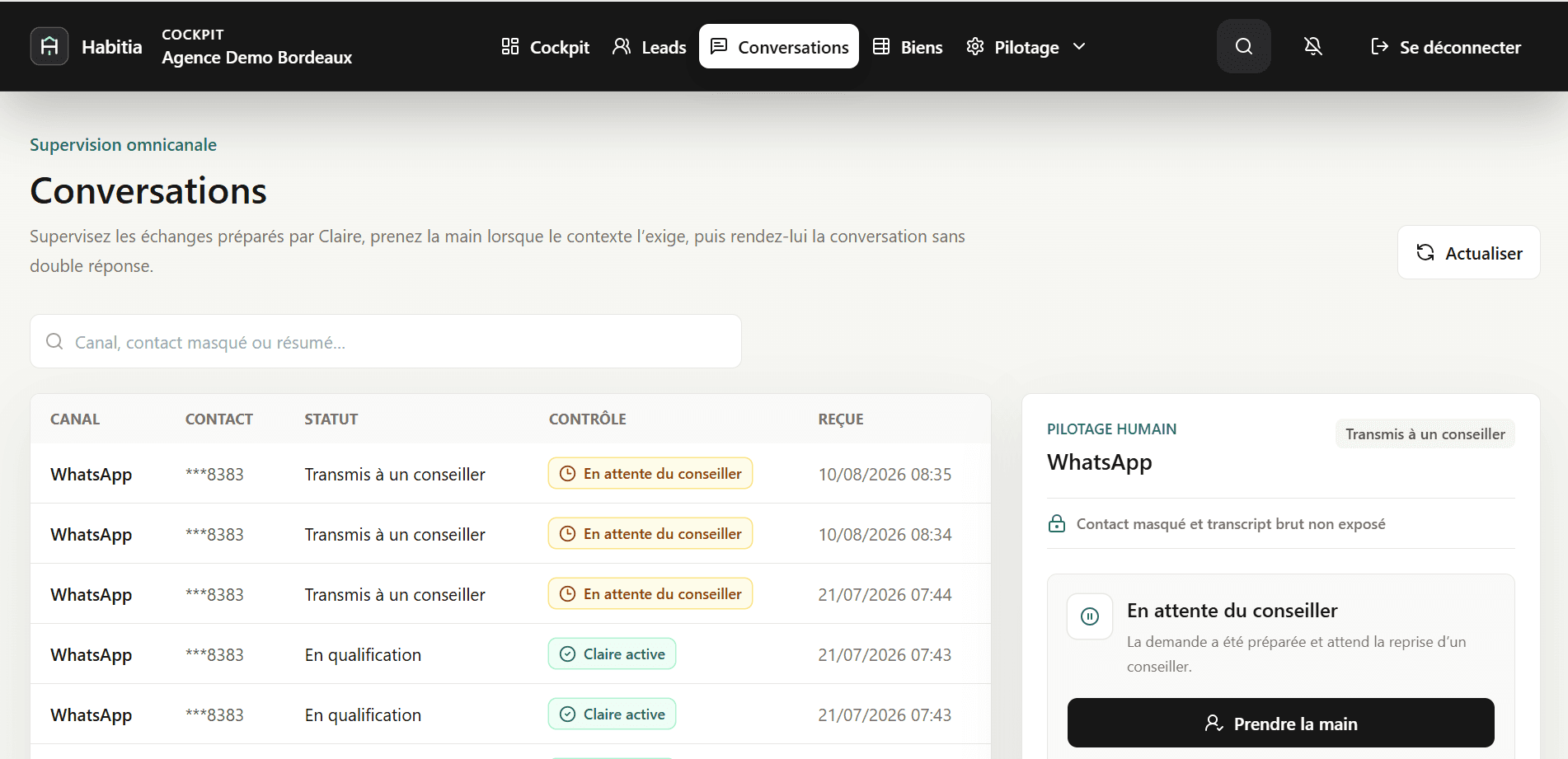Click Transmis à un conseiller in the 07:44 row

[x=395, y=594]
